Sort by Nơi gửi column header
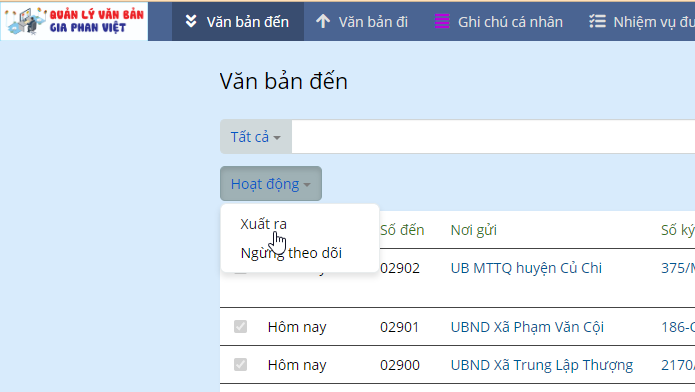 [x=473, y=230]
